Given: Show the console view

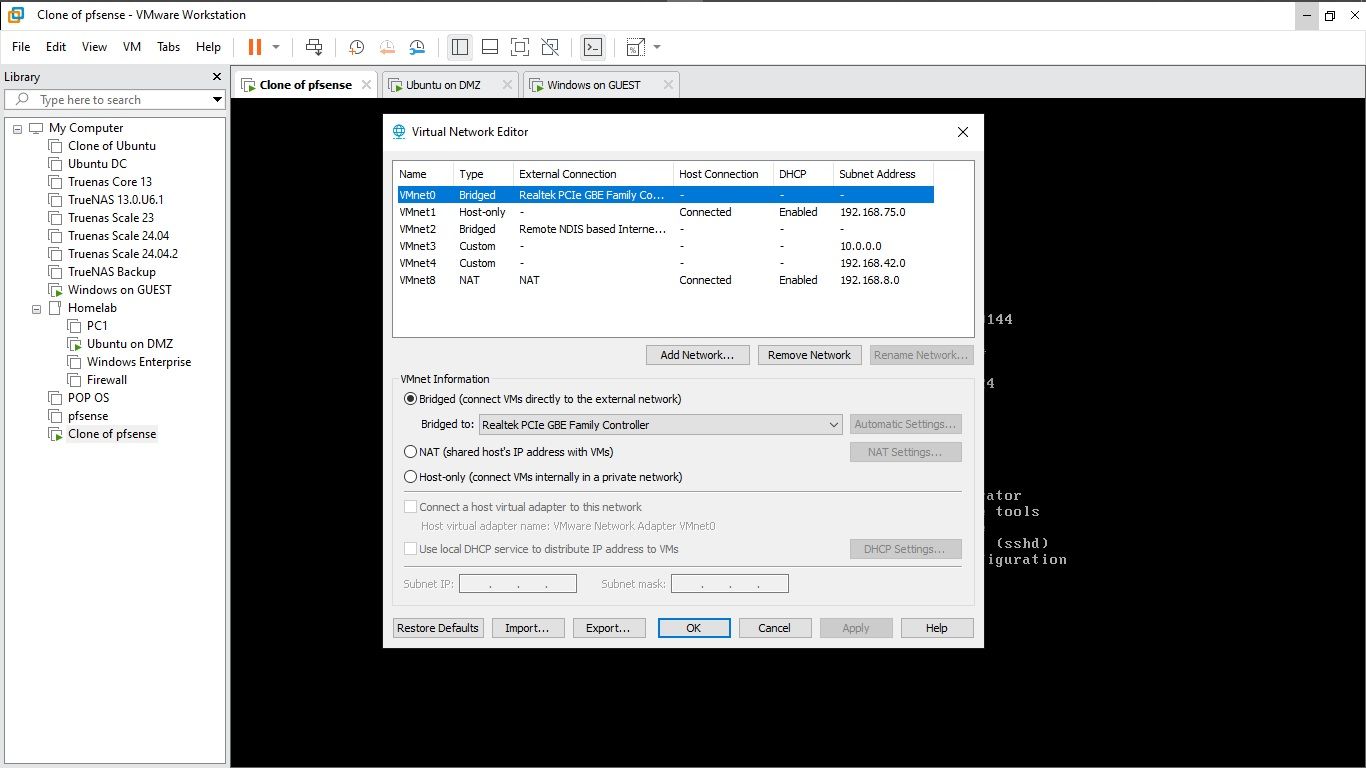Looking at the screenshot, I should pos(592,47).
